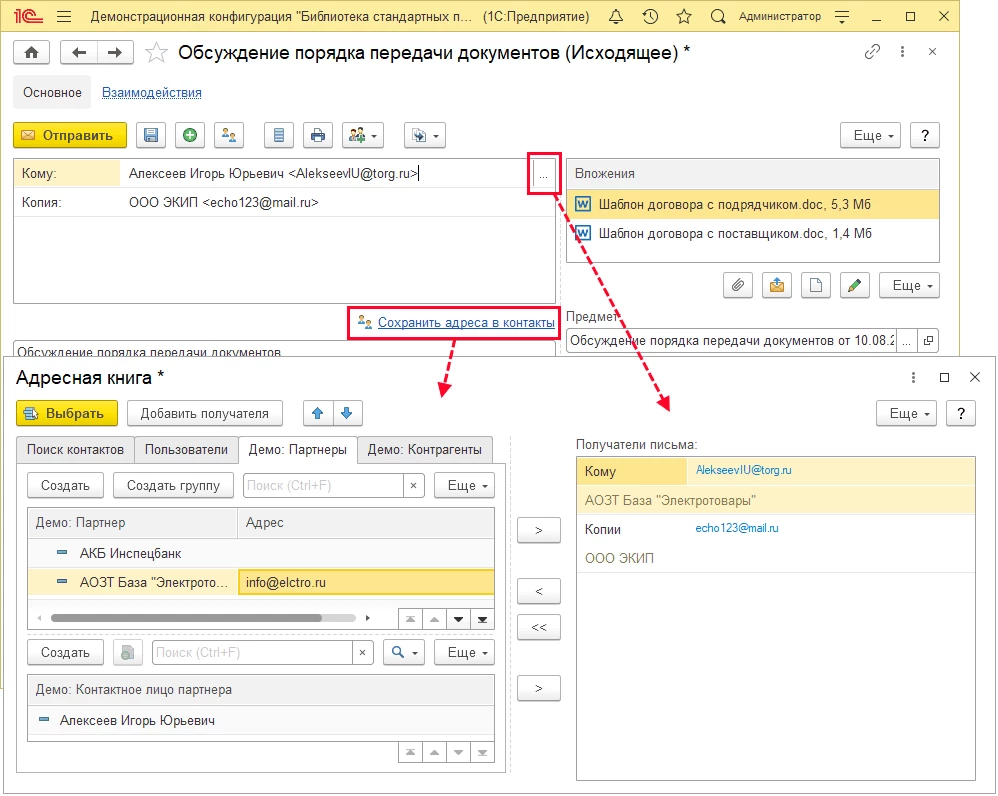Image resolution: width=998 pixels, height=796 pixels.
Task: Switch to the Демо: Контрагенты tab
Action: (425, 450)
